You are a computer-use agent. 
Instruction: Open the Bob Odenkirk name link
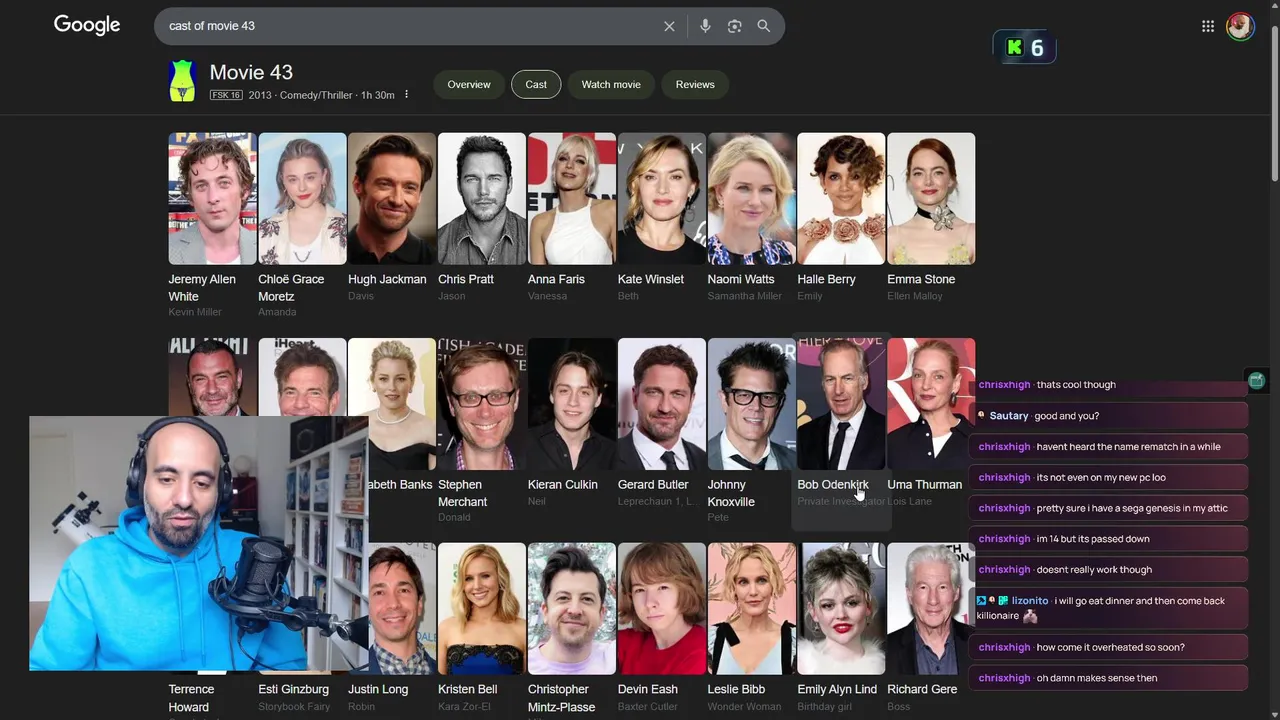coord(833,484)
